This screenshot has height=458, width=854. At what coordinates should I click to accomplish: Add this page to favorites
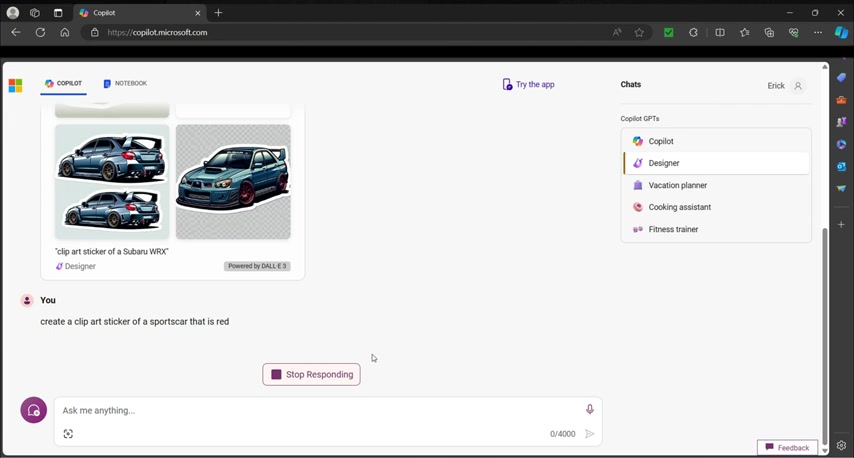pos(639,32)
